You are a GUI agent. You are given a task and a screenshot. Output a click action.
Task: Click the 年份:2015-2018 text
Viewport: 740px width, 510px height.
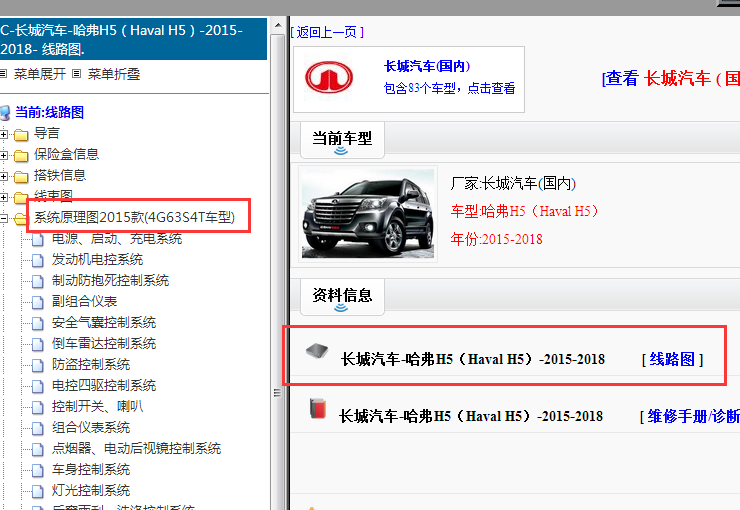pos(496,239)
